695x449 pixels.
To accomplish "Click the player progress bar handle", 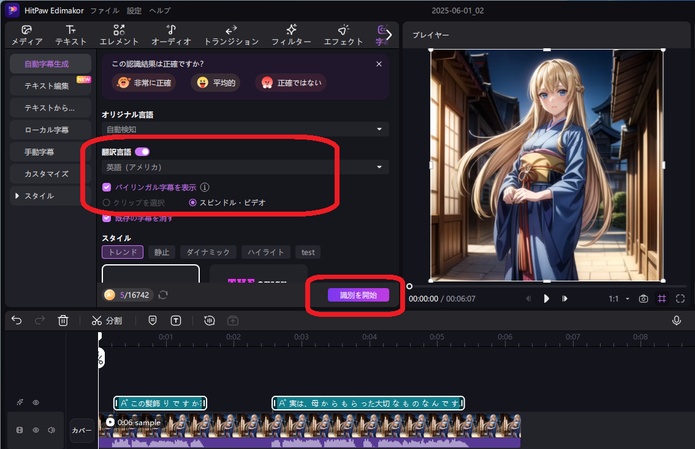I will (x=409, y=286).
